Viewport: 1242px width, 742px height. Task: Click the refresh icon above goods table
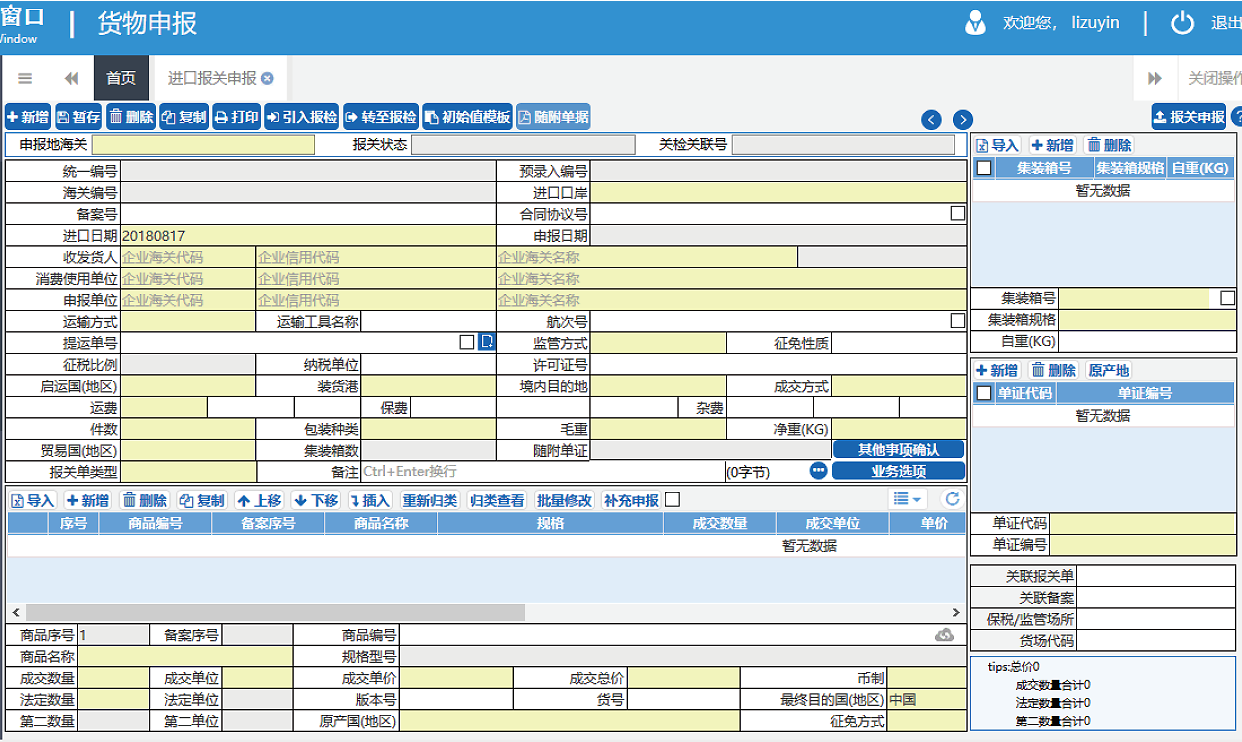(x=953, y=499)
